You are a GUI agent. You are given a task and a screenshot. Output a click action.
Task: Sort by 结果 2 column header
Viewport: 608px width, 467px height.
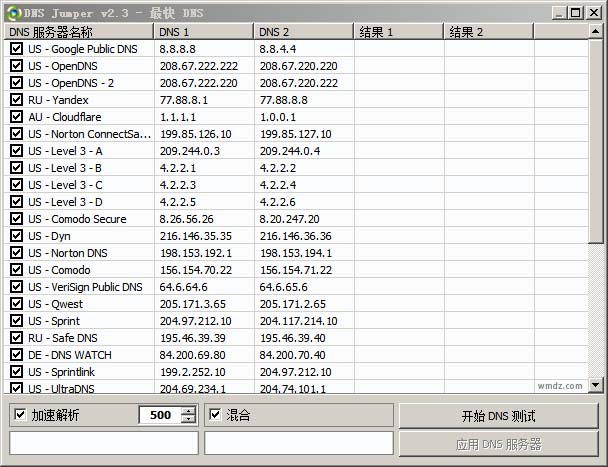pyautogui.click(x=488, y=32)
